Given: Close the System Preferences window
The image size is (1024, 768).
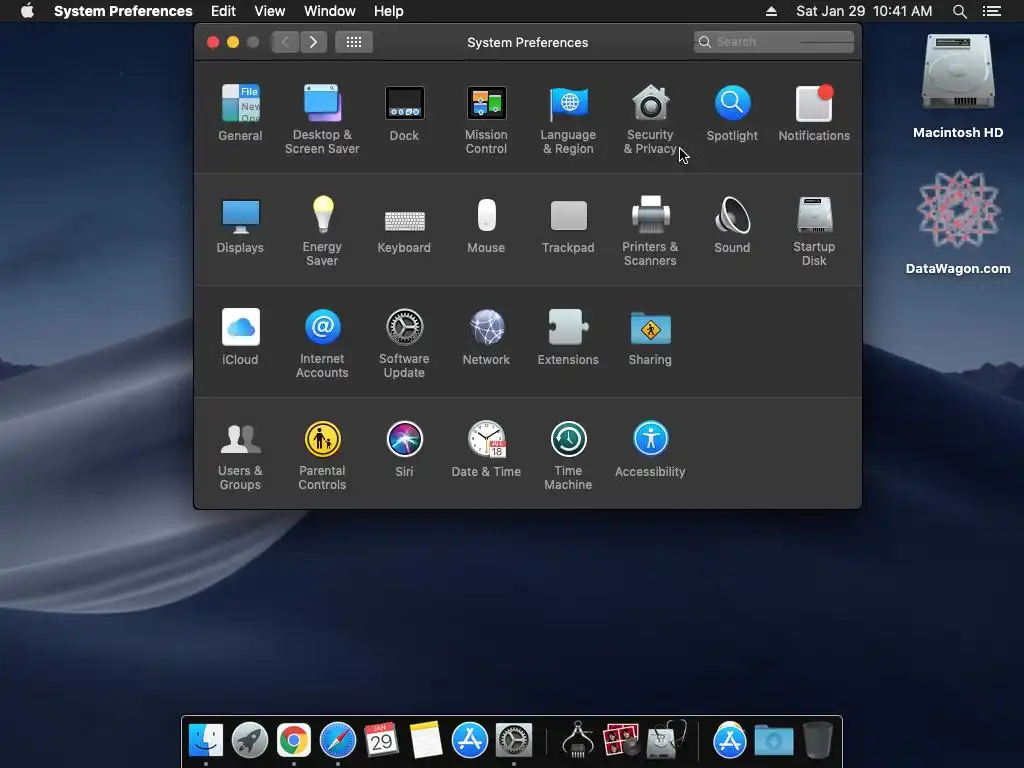Looking at the screenshot, I should 213,42.
